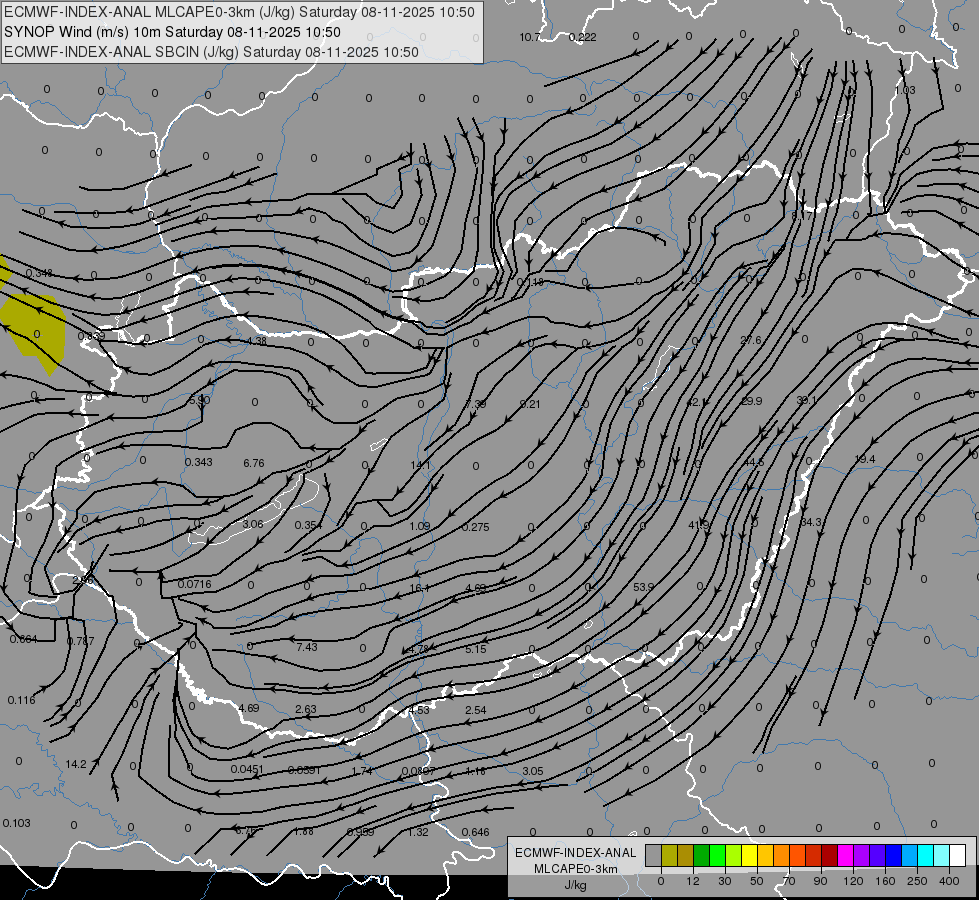Click the 0.839 value on the map
979x900 pixels.
pos(91,337)
